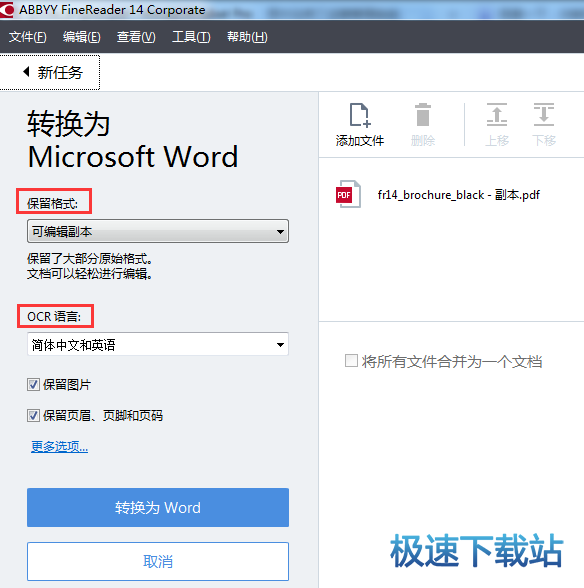The width and height of the screenshot is (584, 588).
Task: Click the Delete trash icon
Action: (x=423, y=115)
